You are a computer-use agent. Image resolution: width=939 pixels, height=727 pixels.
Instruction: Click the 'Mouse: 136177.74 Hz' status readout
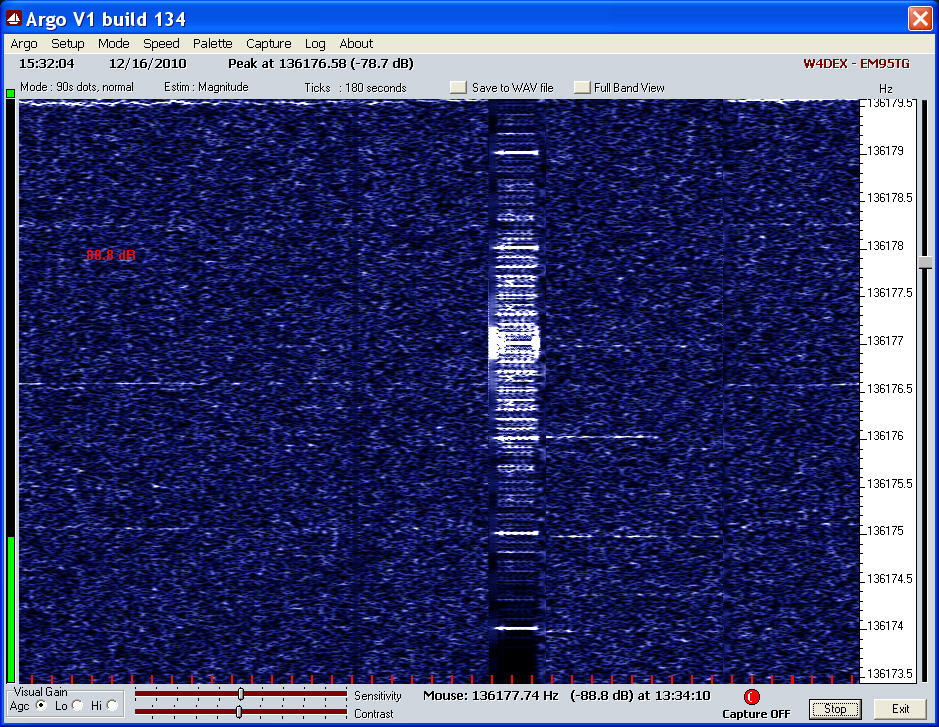490,696
